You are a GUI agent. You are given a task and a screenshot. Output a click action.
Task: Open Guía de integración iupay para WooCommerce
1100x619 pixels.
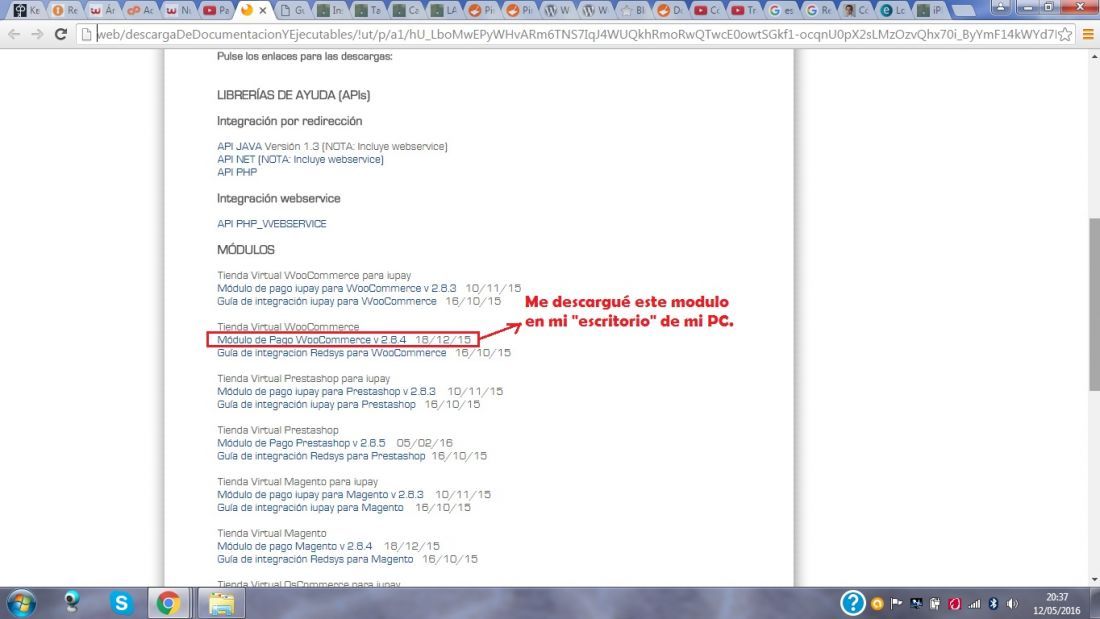pyautogui.click(x=327, y=301)
